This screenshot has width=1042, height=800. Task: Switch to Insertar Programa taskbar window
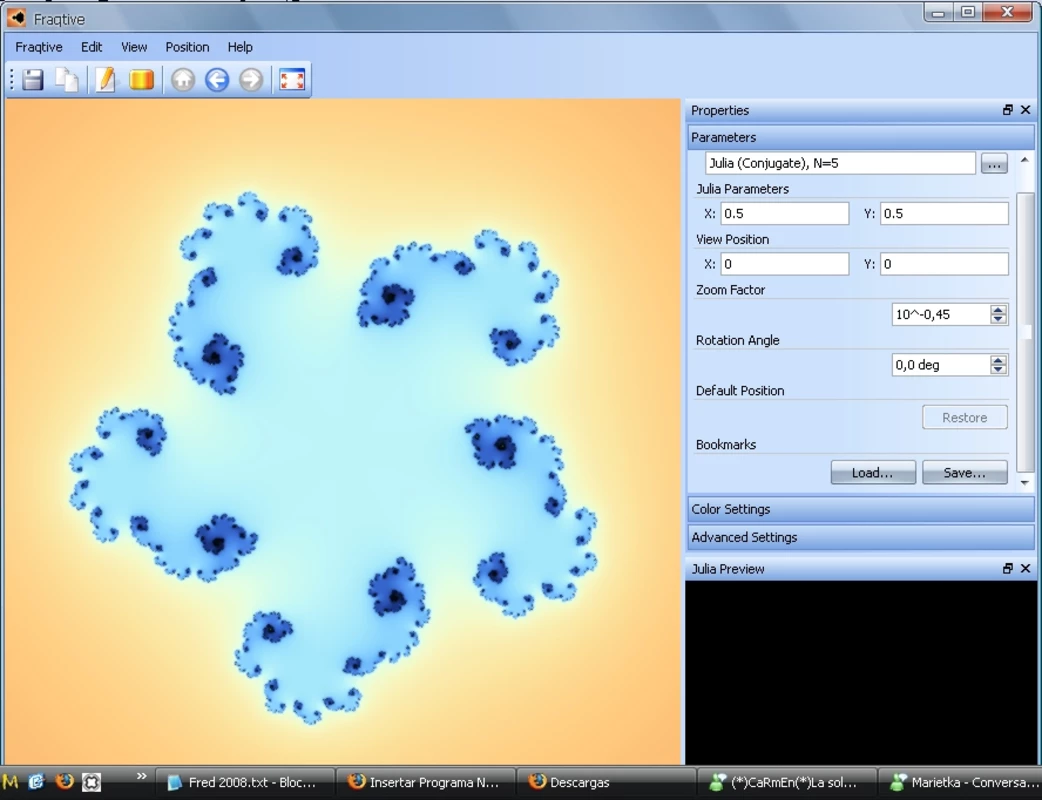tap(425, 782)
